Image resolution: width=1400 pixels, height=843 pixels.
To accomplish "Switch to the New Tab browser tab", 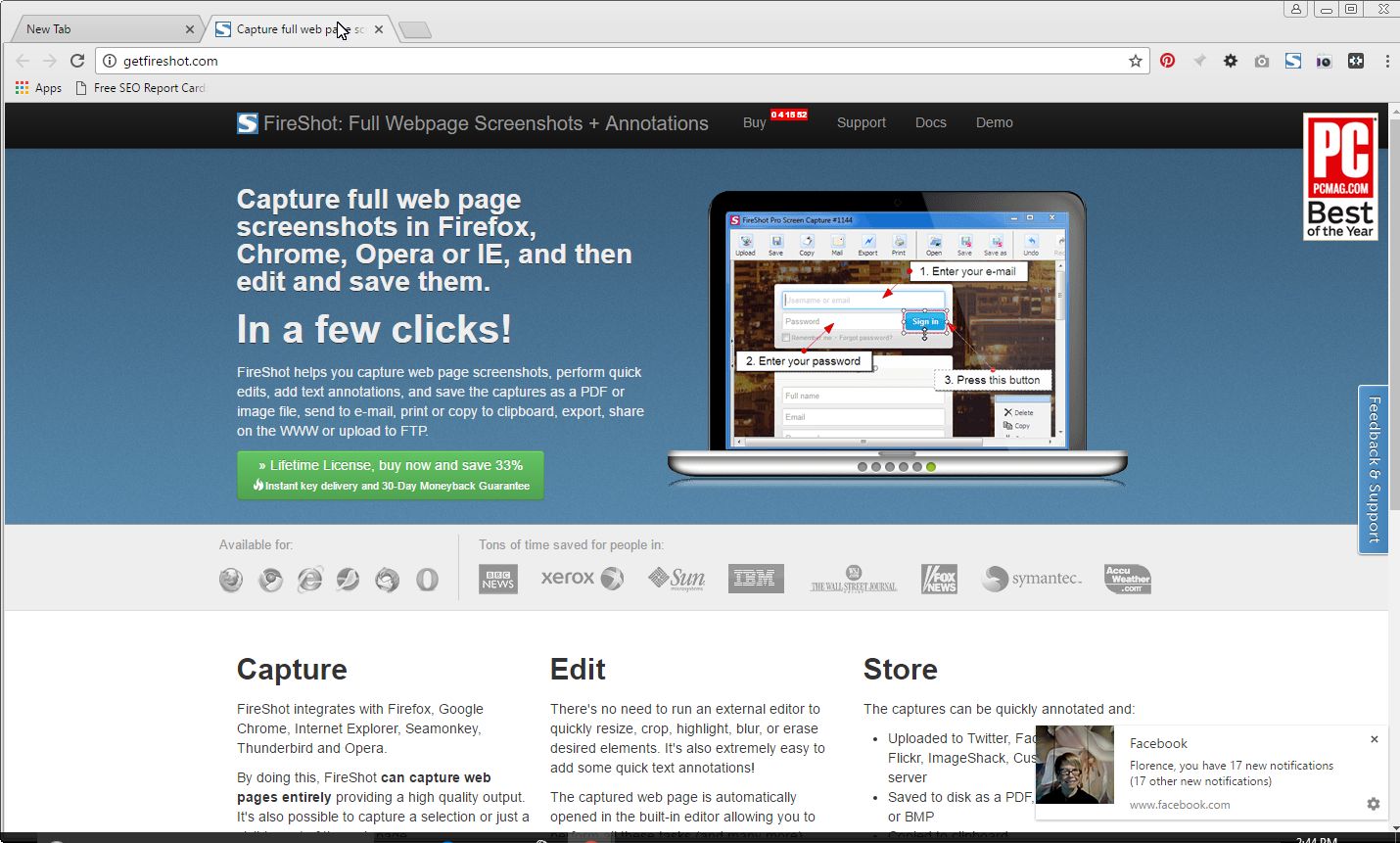I will tap(104, 29).
